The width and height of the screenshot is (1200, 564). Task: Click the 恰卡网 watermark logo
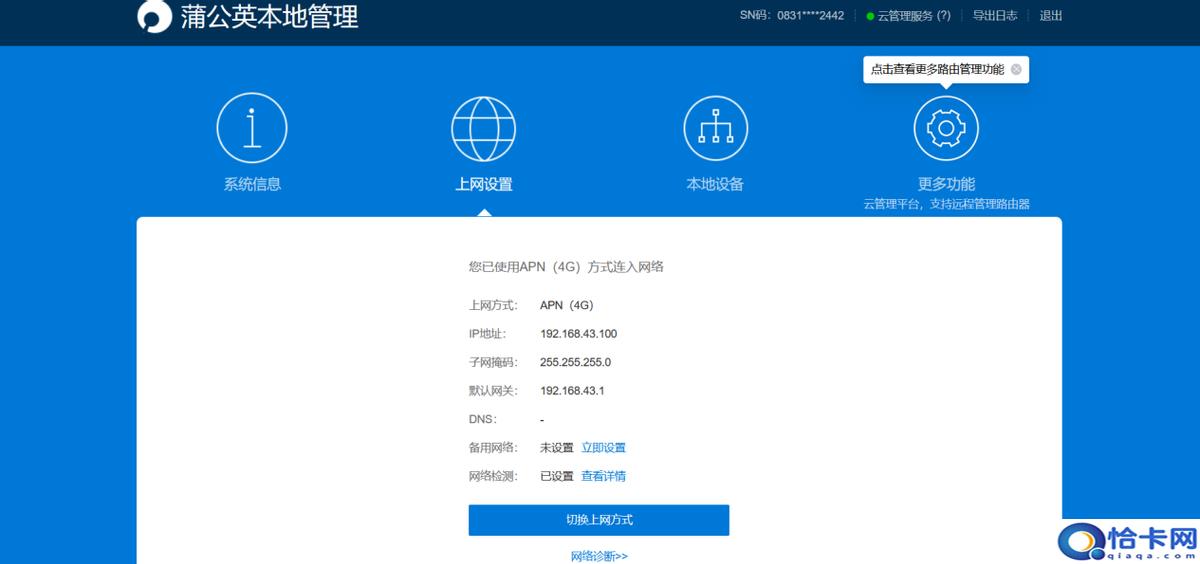1129,541
